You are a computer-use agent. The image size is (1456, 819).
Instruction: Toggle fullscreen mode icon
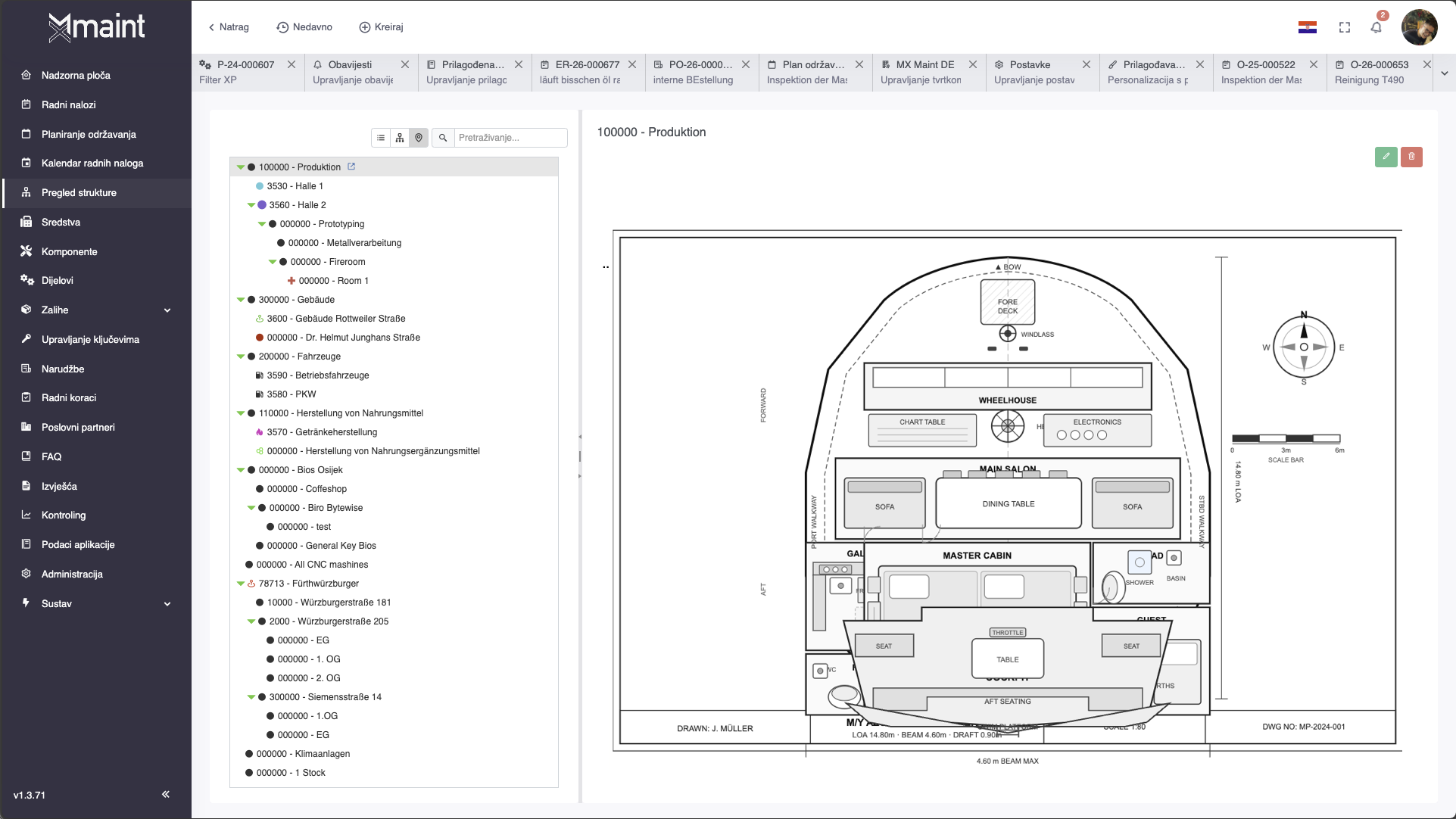[x=1345, y=28]
